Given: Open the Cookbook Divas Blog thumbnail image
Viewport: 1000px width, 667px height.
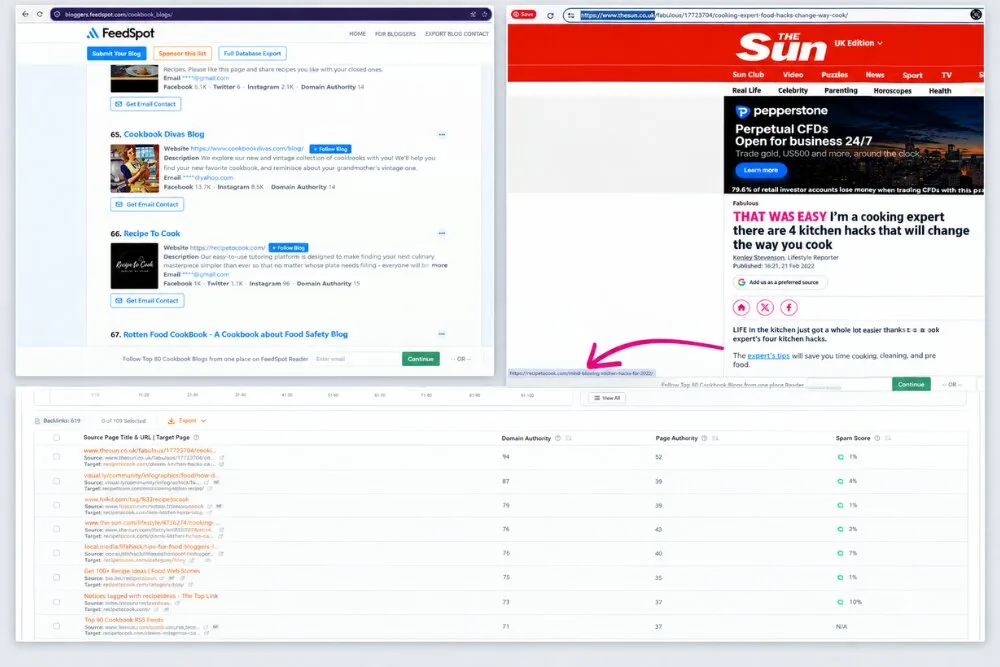Looking at the screenshot, I should click(135, 168).
